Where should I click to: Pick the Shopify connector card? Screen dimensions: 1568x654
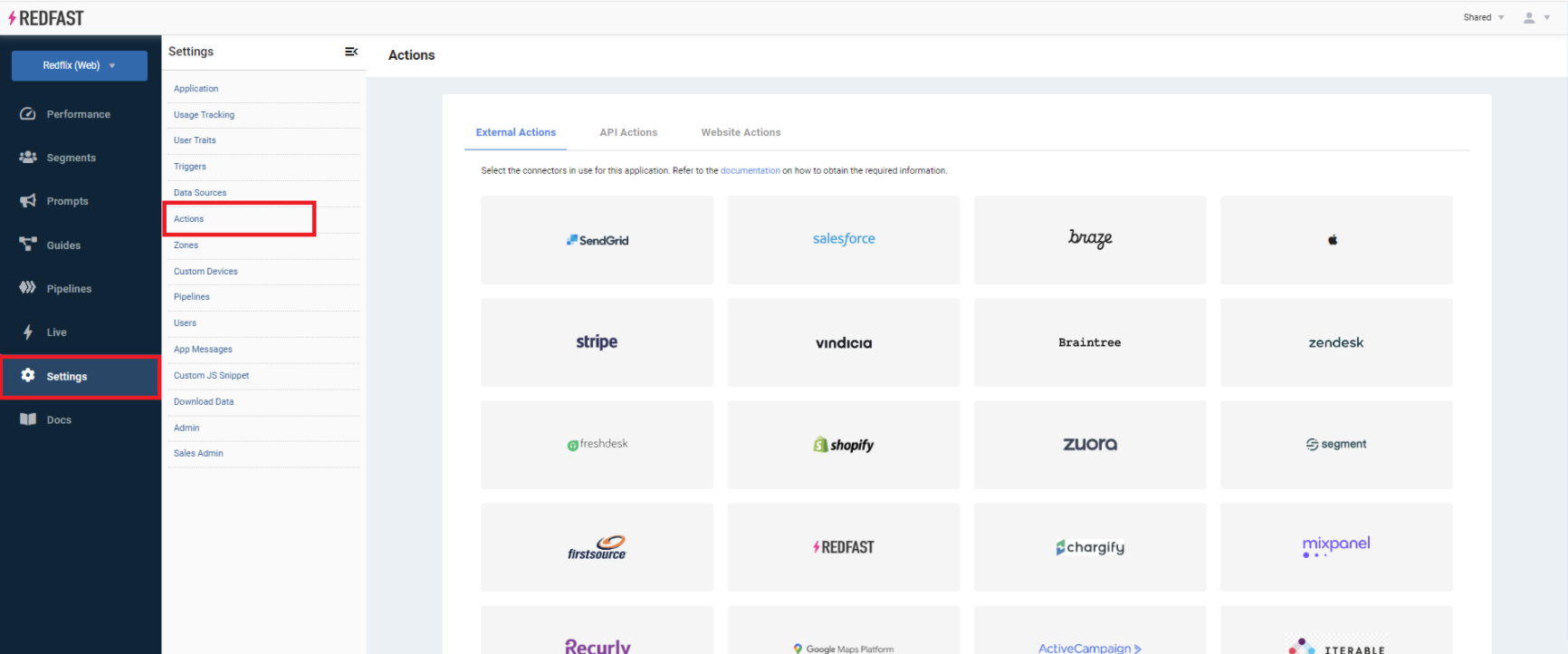point(844,445)
